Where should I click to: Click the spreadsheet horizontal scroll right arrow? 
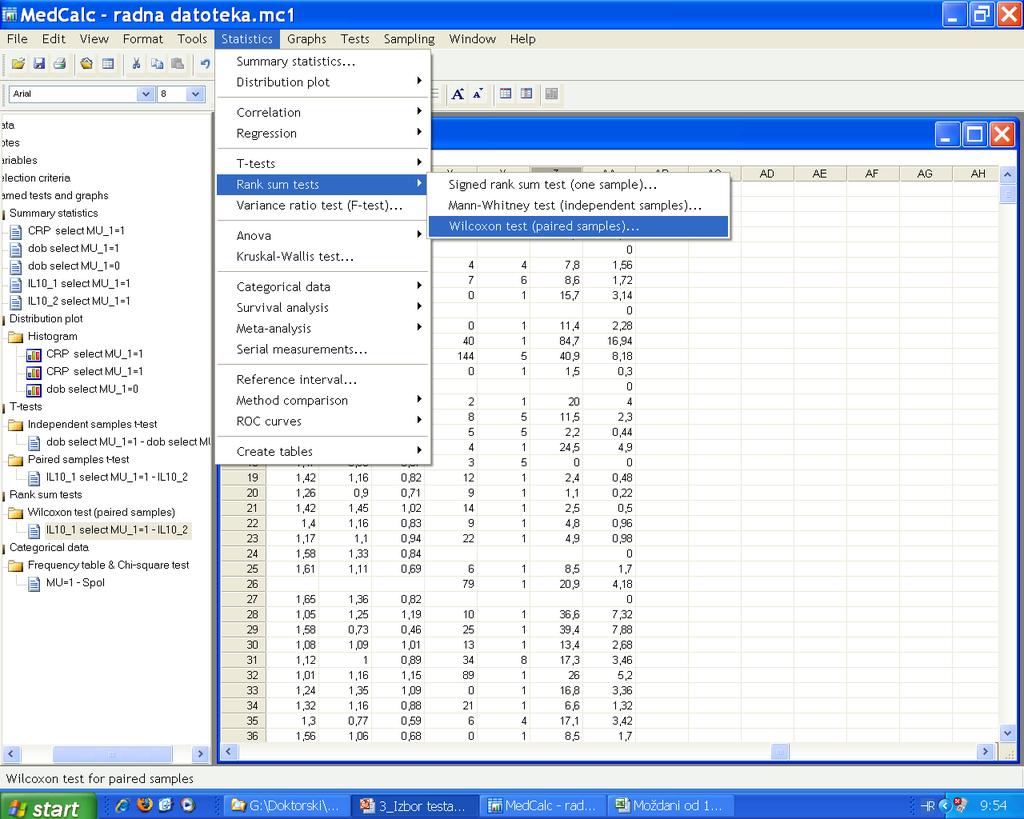click(985, 752)
